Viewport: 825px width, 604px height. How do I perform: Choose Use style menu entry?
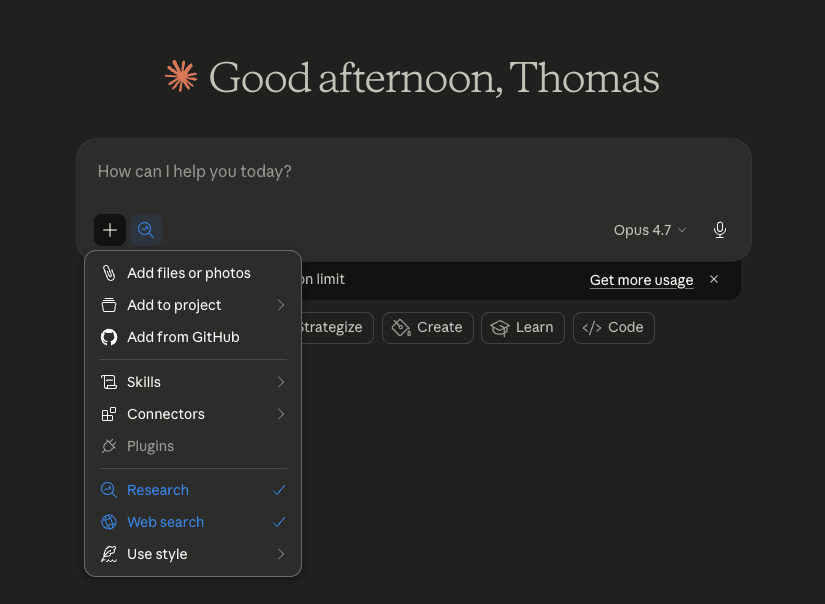tap(193, 554)
